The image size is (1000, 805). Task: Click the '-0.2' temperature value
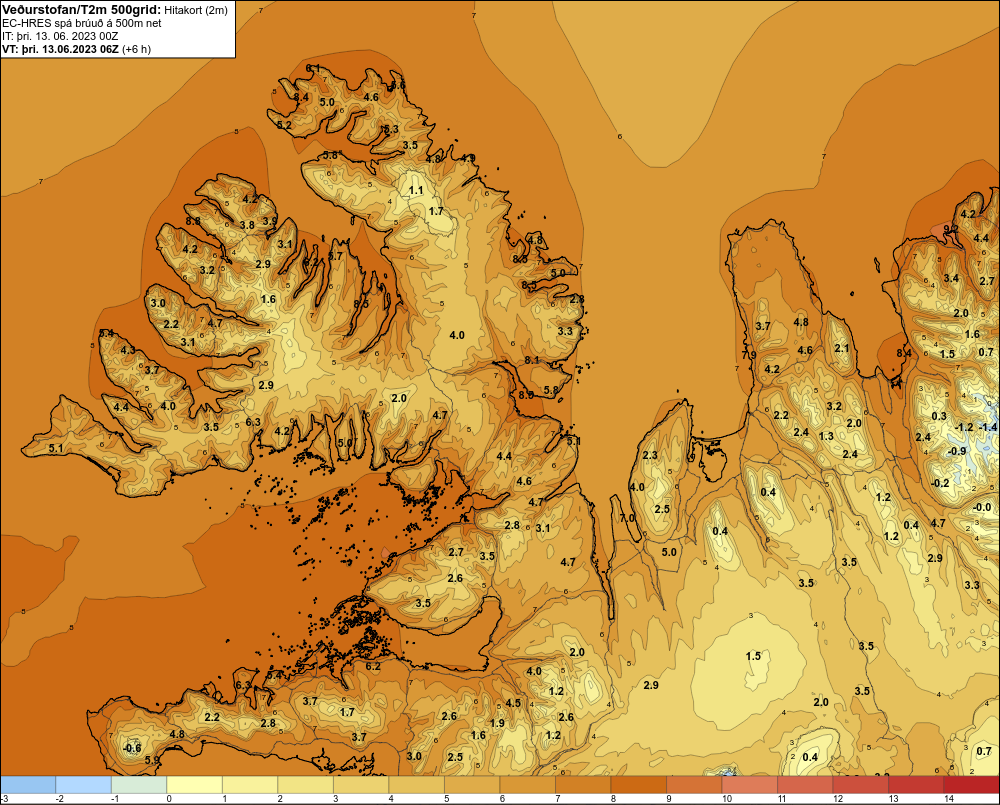click(941, 483)
